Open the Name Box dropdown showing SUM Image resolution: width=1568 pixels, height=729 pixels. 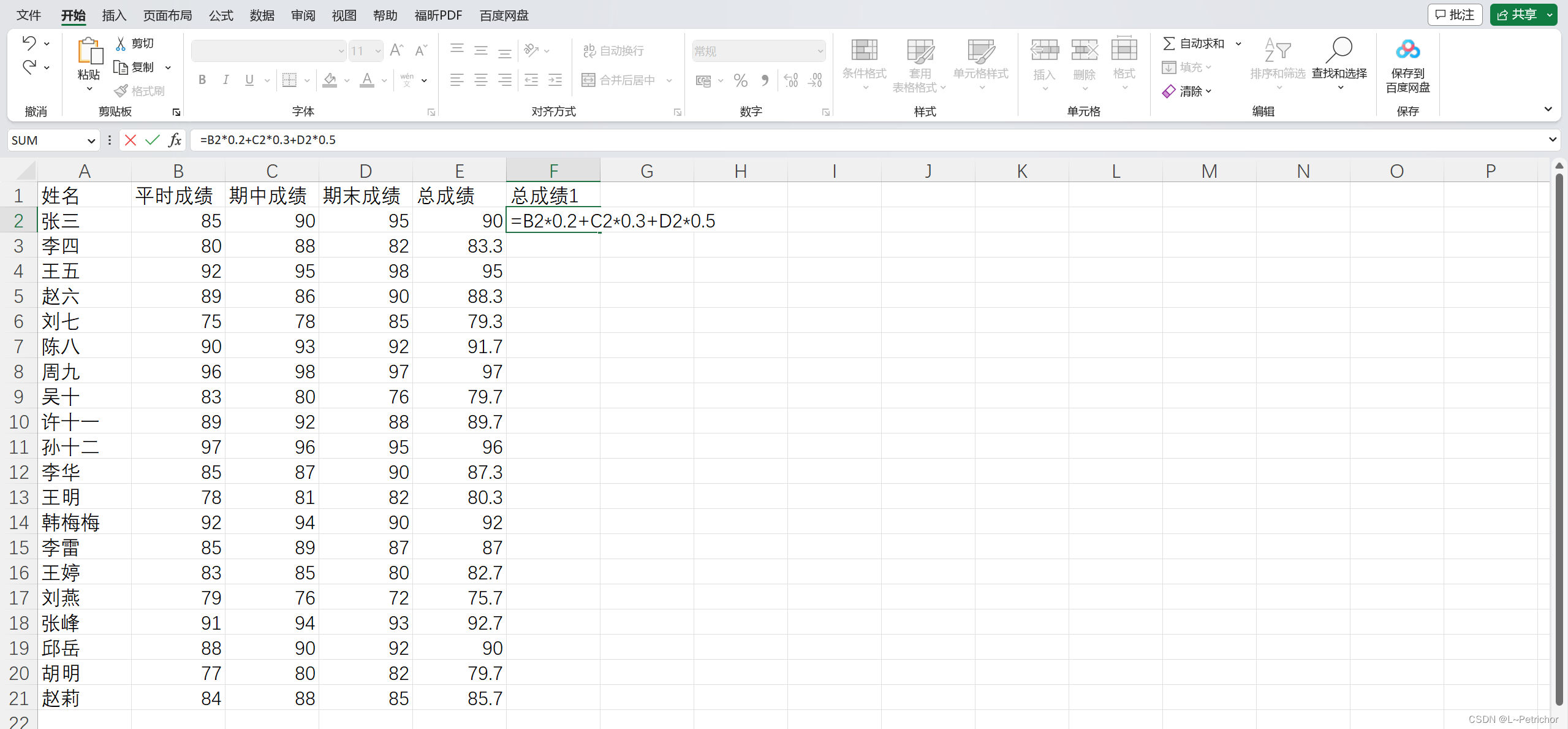pos(91,141)
